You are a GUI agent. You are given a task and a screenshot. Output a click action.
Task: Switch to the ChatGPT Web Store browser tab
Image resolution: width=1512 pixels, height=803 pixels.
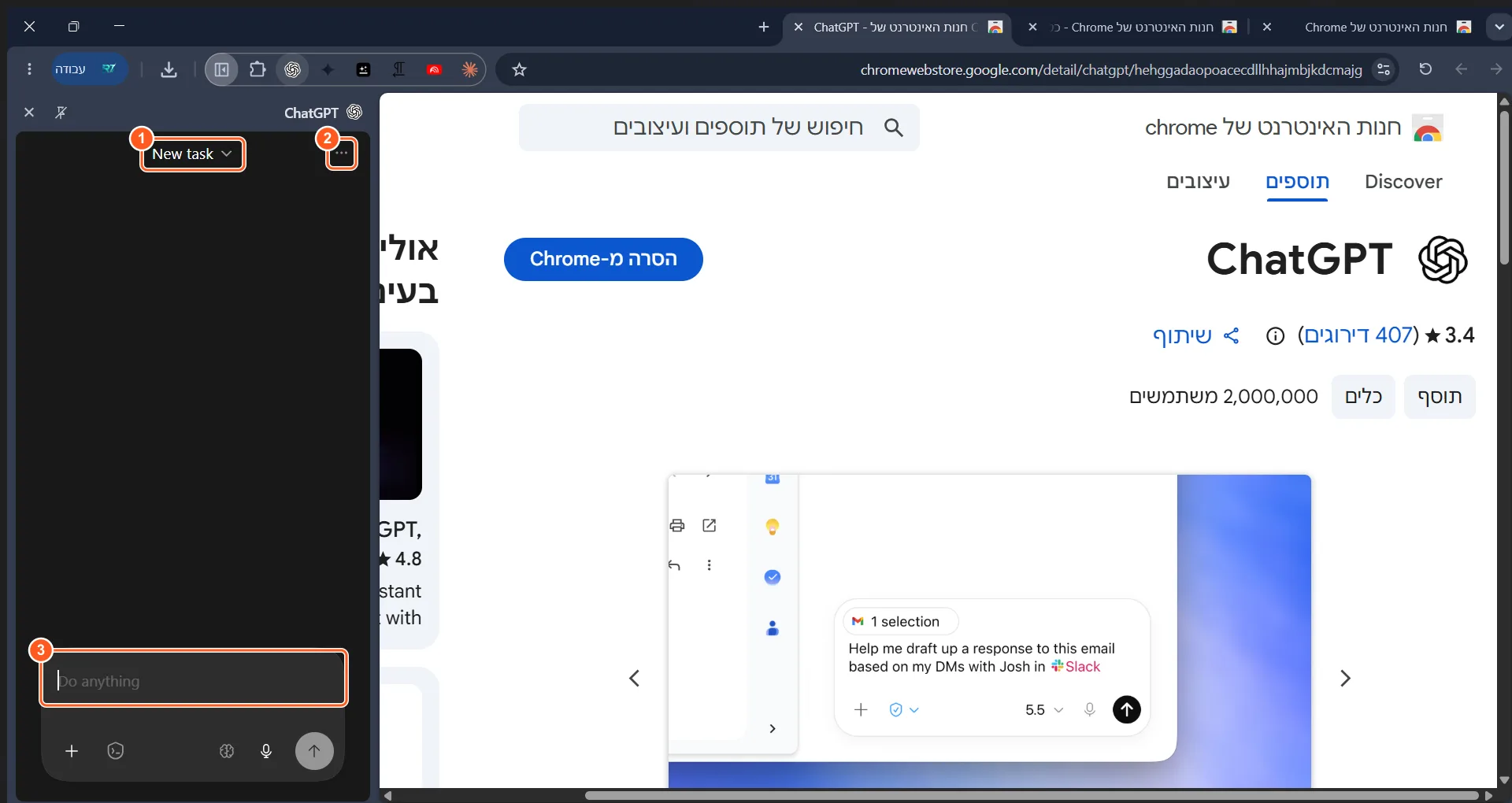(899, 28)
